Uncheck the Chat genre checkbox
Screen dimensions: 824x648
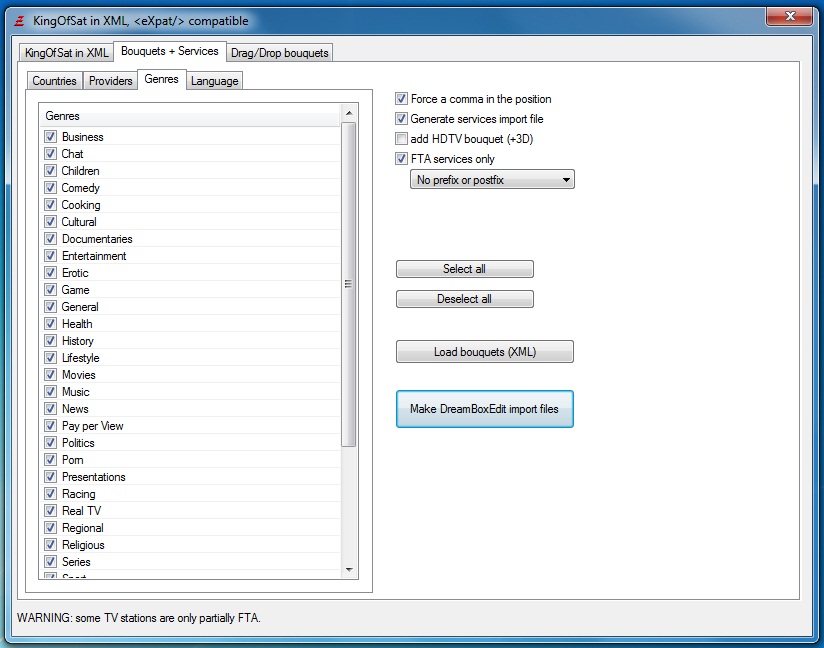click(x=50, y=153)
